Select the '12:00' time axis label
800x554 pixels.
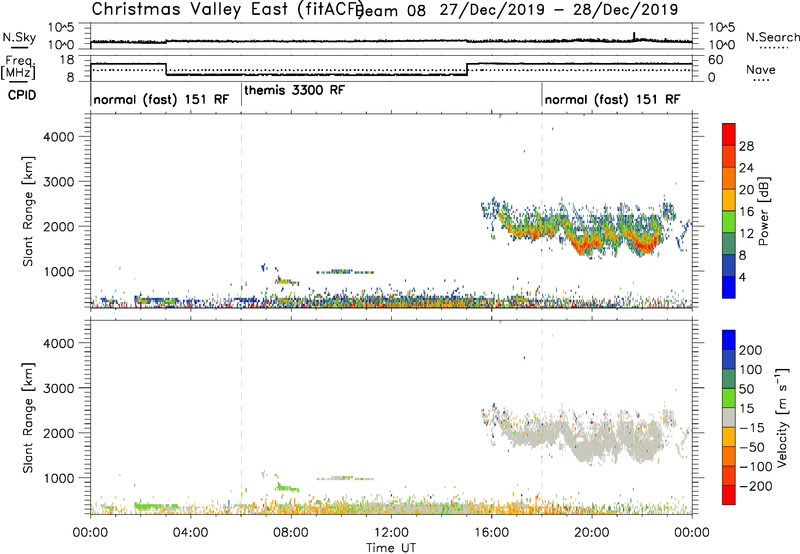391,533
